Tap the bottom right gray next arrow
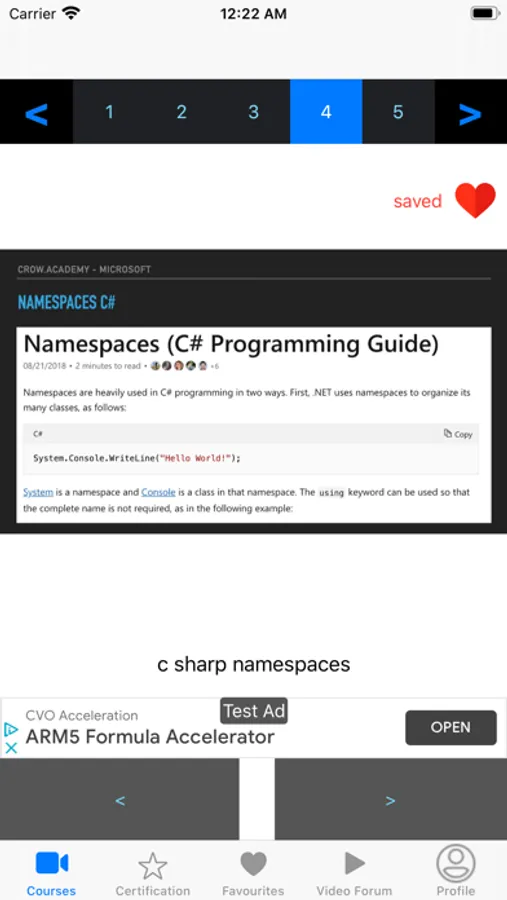 [x=390, y=800]
